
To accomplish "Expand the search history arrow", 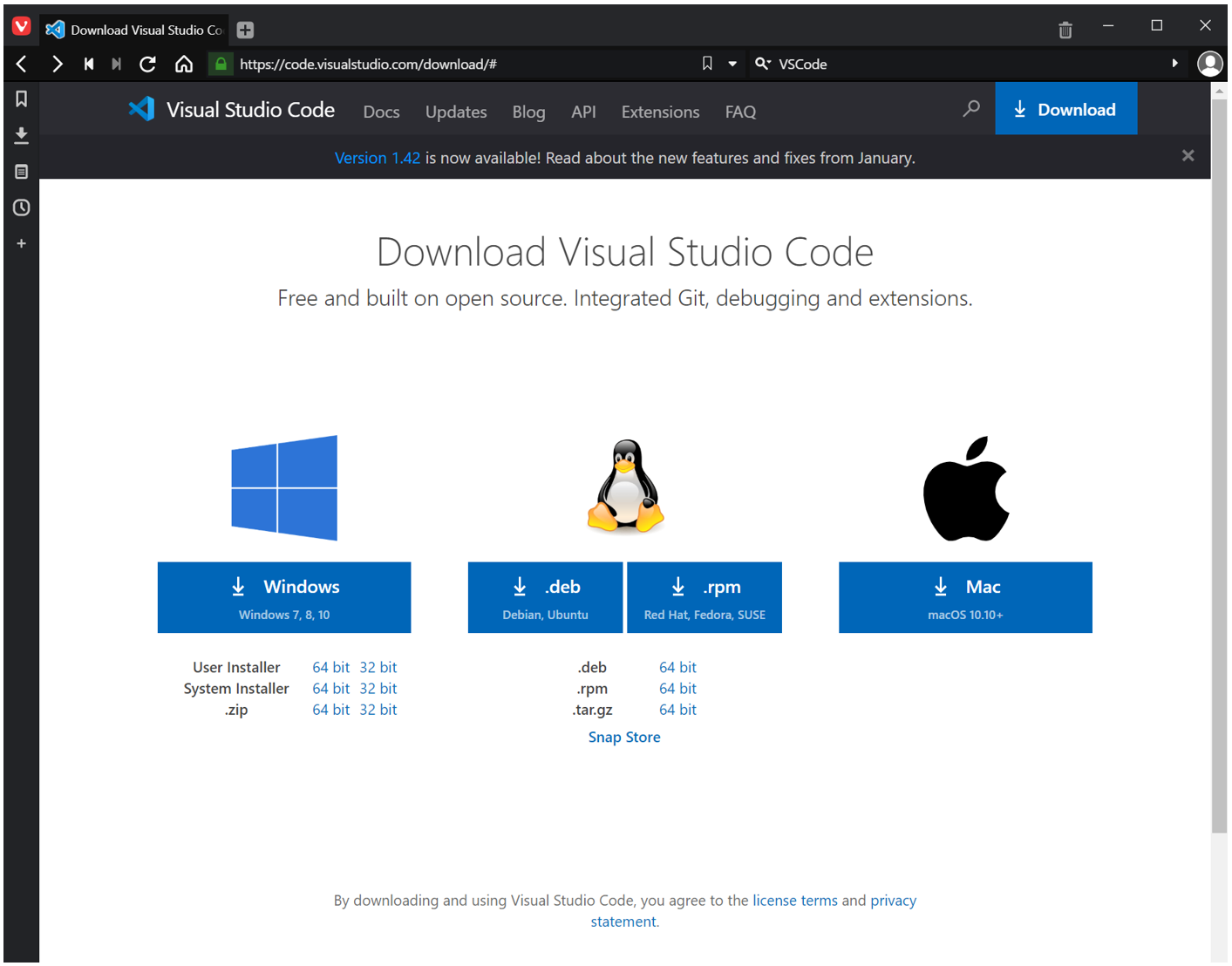I will pos(1175,64).
